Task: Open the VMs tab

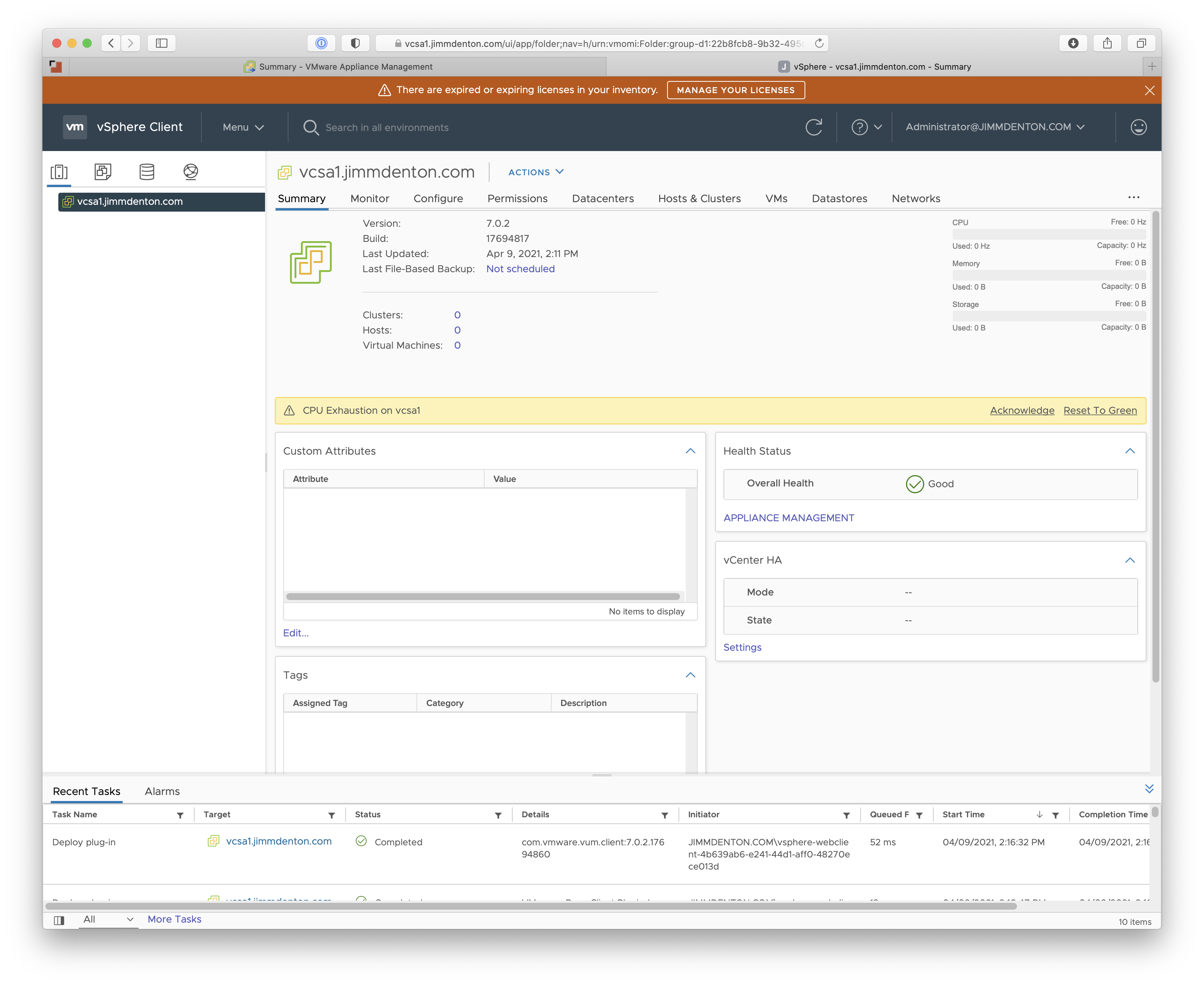Action: click(x=776, y=199)
